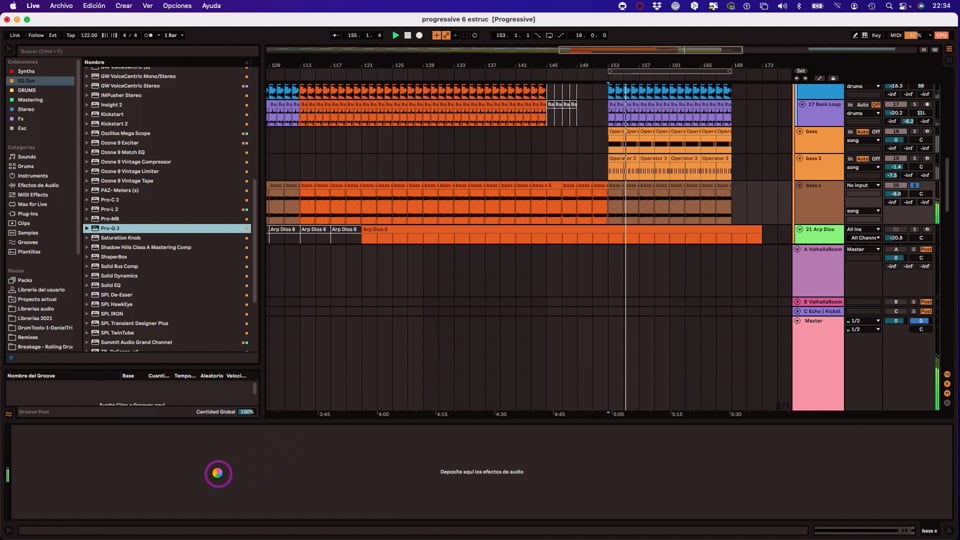Expand the Ozone 9 Exciter row
The image size is (960, 540).
[87, 143]
